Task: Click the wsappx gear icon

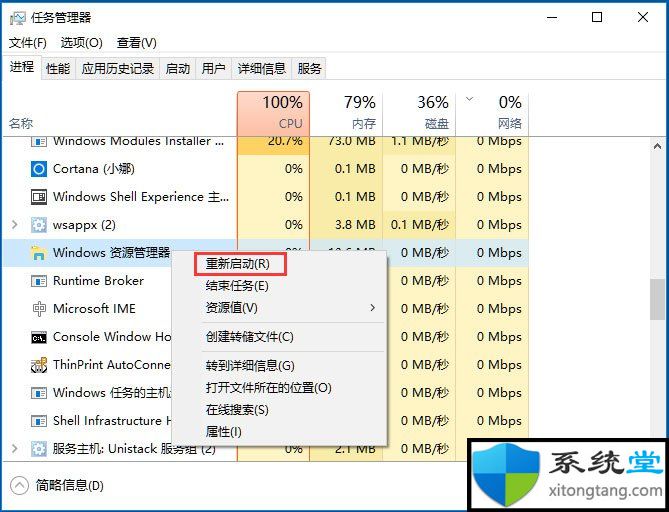Action: tap(39, 225)
